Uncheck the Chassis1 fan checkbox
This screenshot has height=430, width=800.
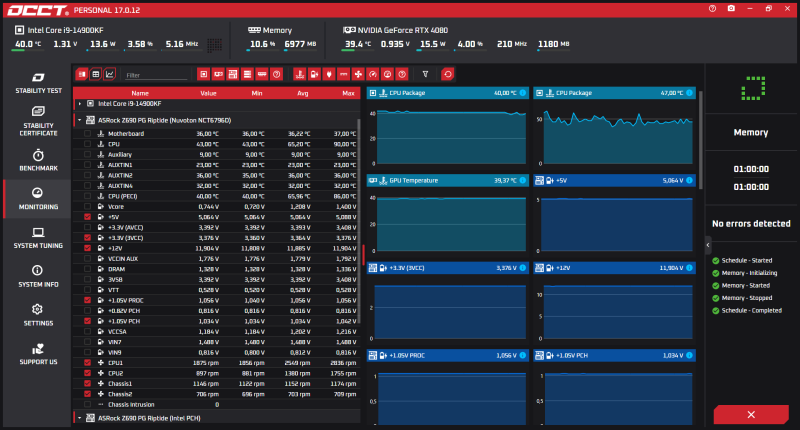pos(87,384)
